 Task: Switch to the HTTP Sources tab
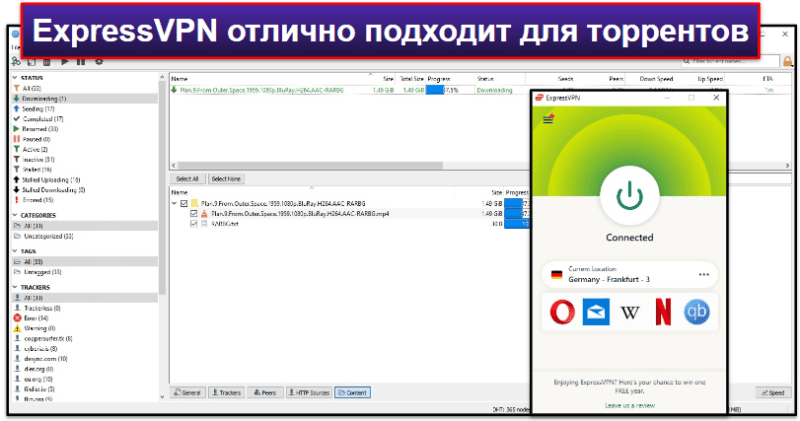coord(309,392)
